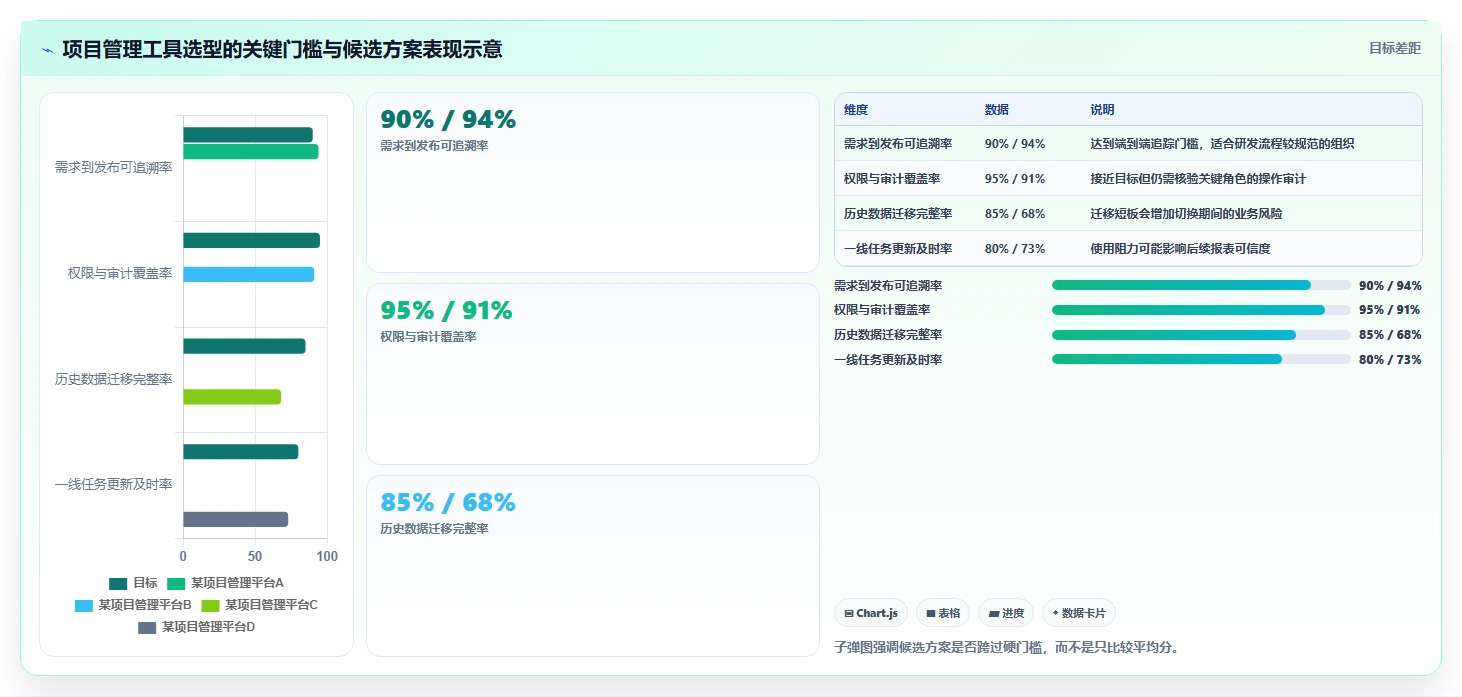Click the 进度 tag chip
This screenshot has width=1462, height=697.
click(x=1006, y=613)
